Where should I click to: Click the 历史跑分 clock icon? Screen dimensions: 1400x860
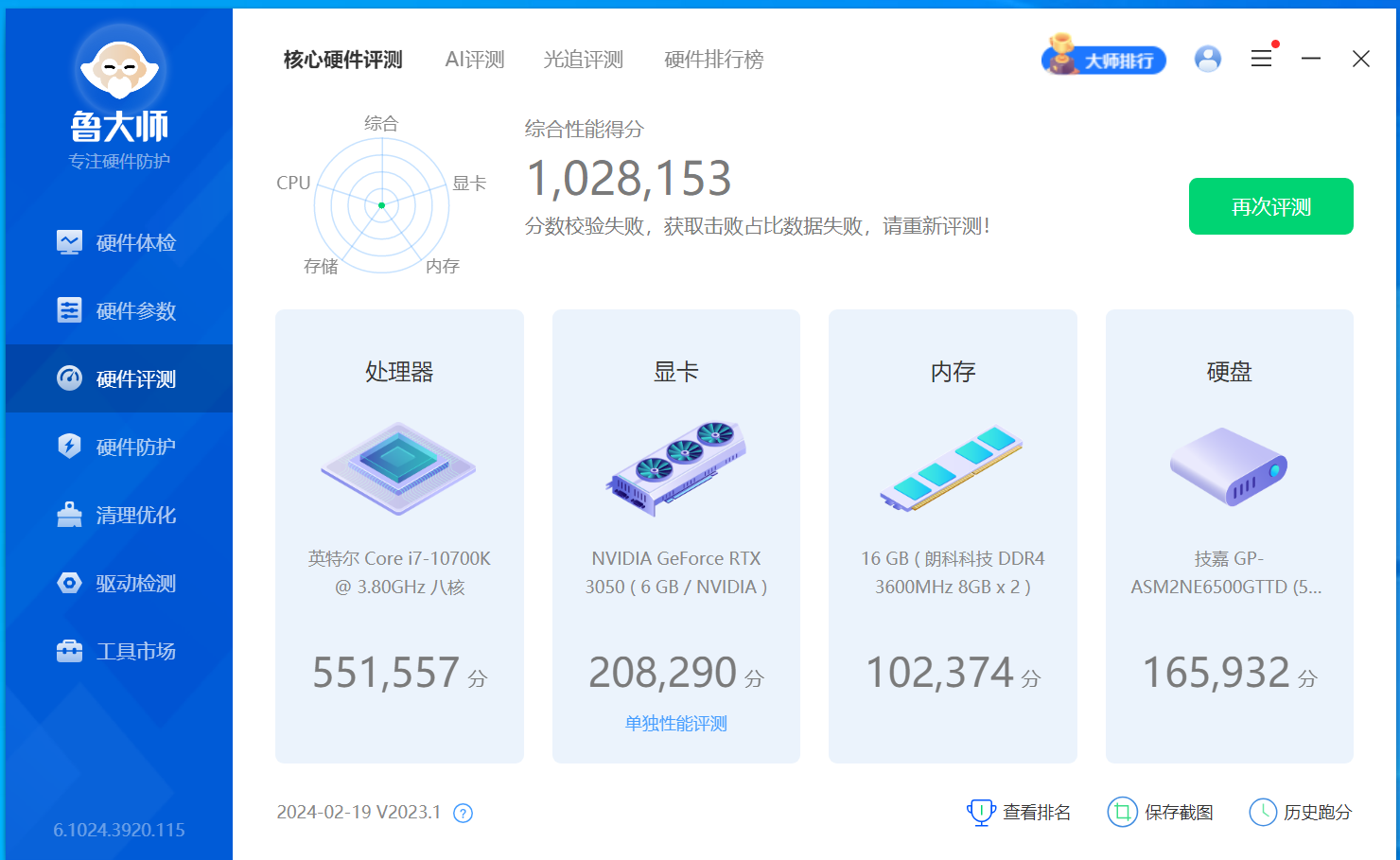coord(1263,812)
